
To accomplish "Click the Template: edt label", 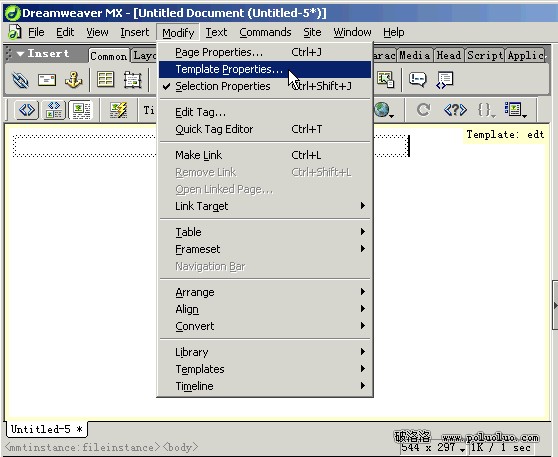I will point(505,135).
